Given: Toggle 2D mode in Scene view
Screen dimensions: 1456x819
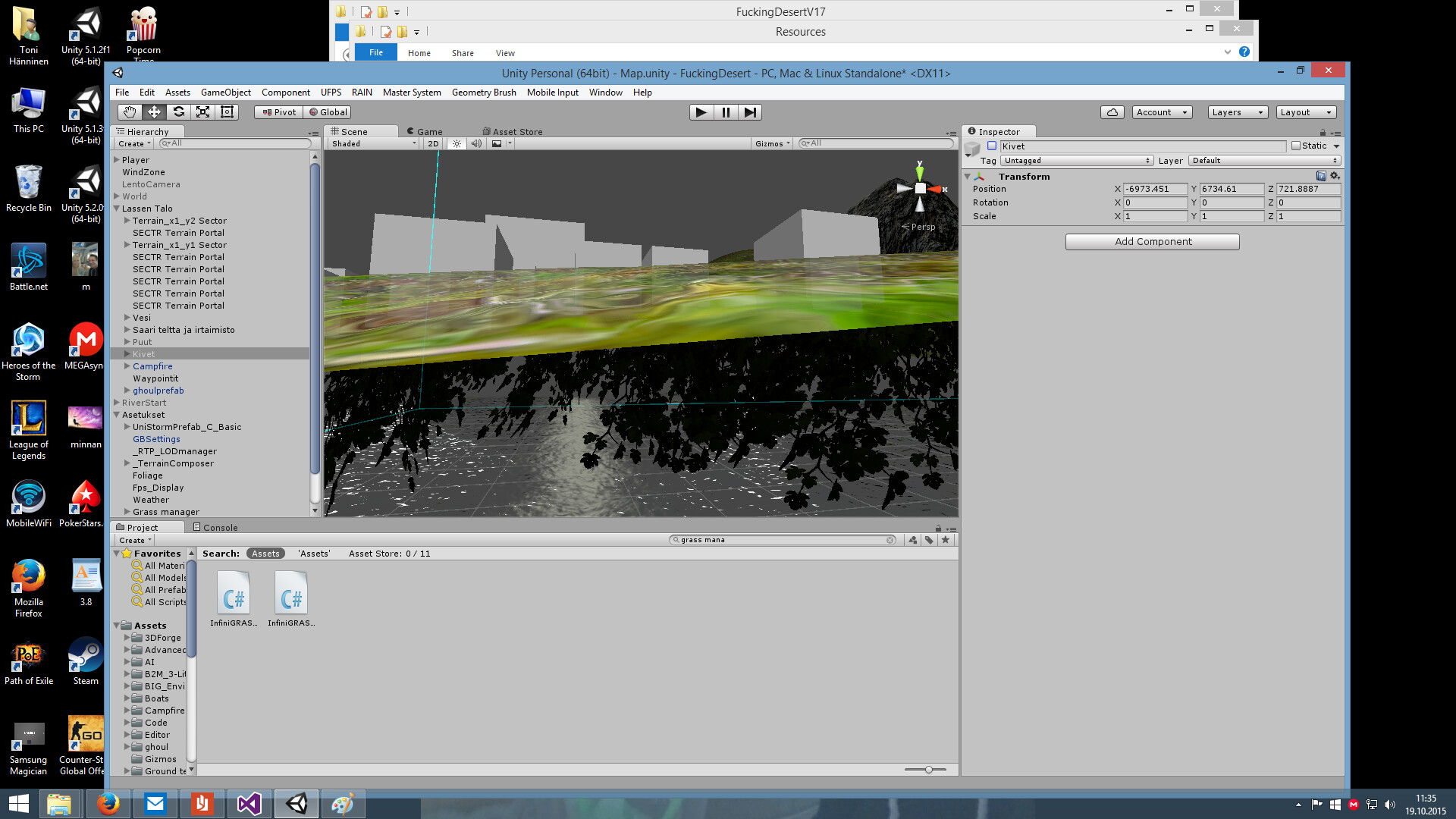Looking at the screenshot, I should coord(431,143).
